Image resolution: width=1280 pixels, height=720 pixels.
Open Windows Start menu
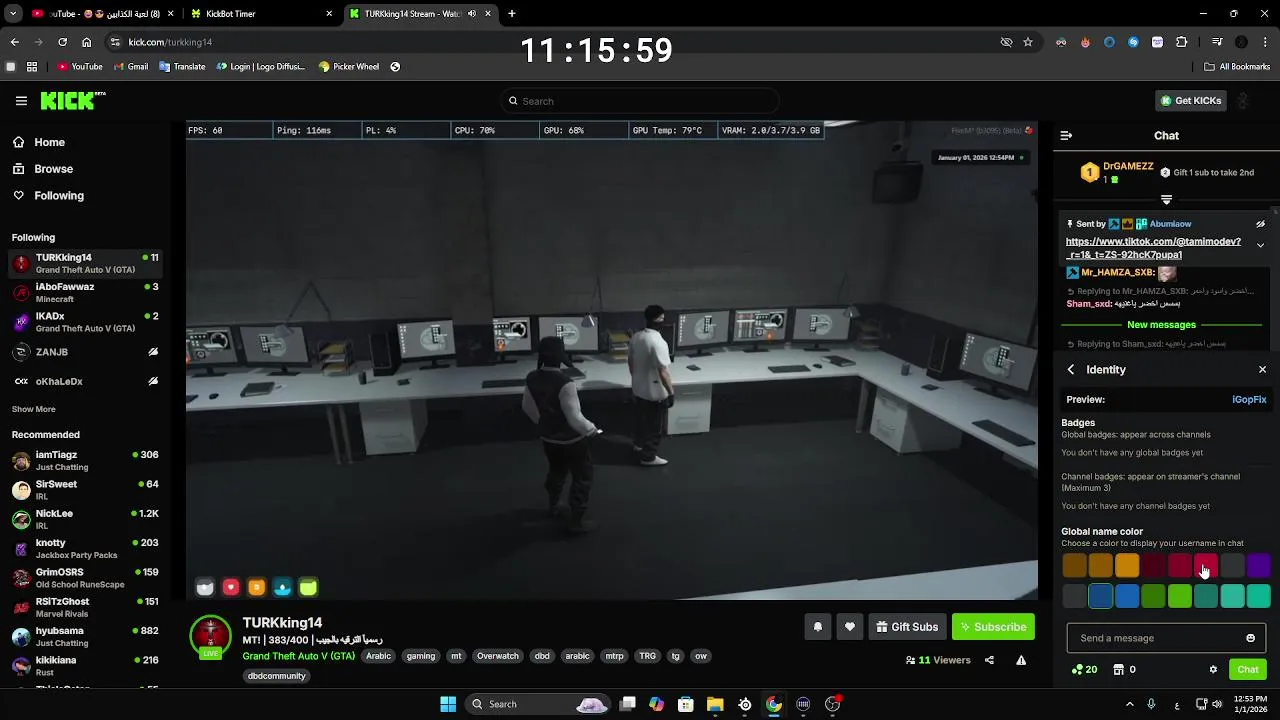point(448,704)
